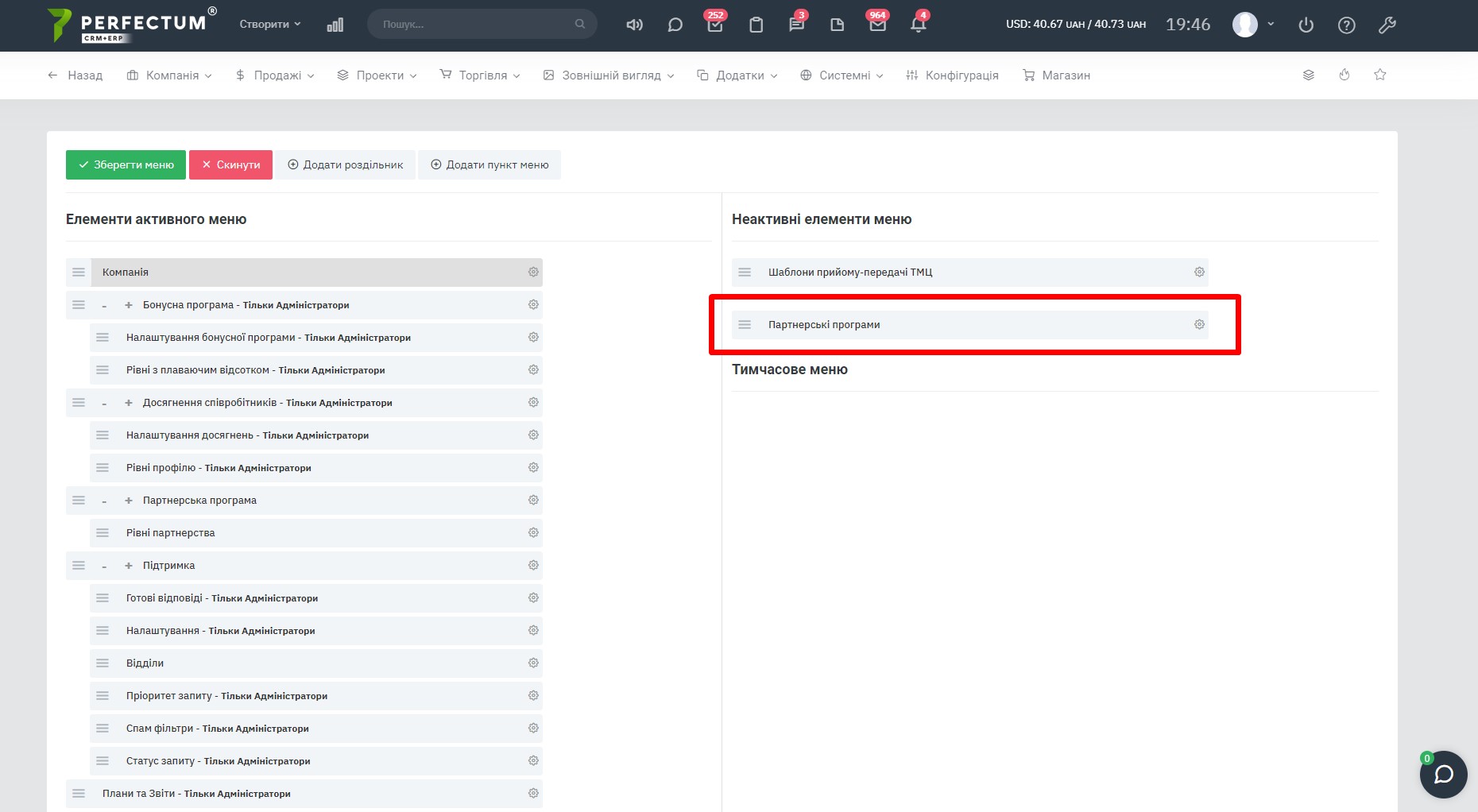Open the mail icon with 964 badge
This screenshot has height=812, width=1478.
tap(877, 25)
